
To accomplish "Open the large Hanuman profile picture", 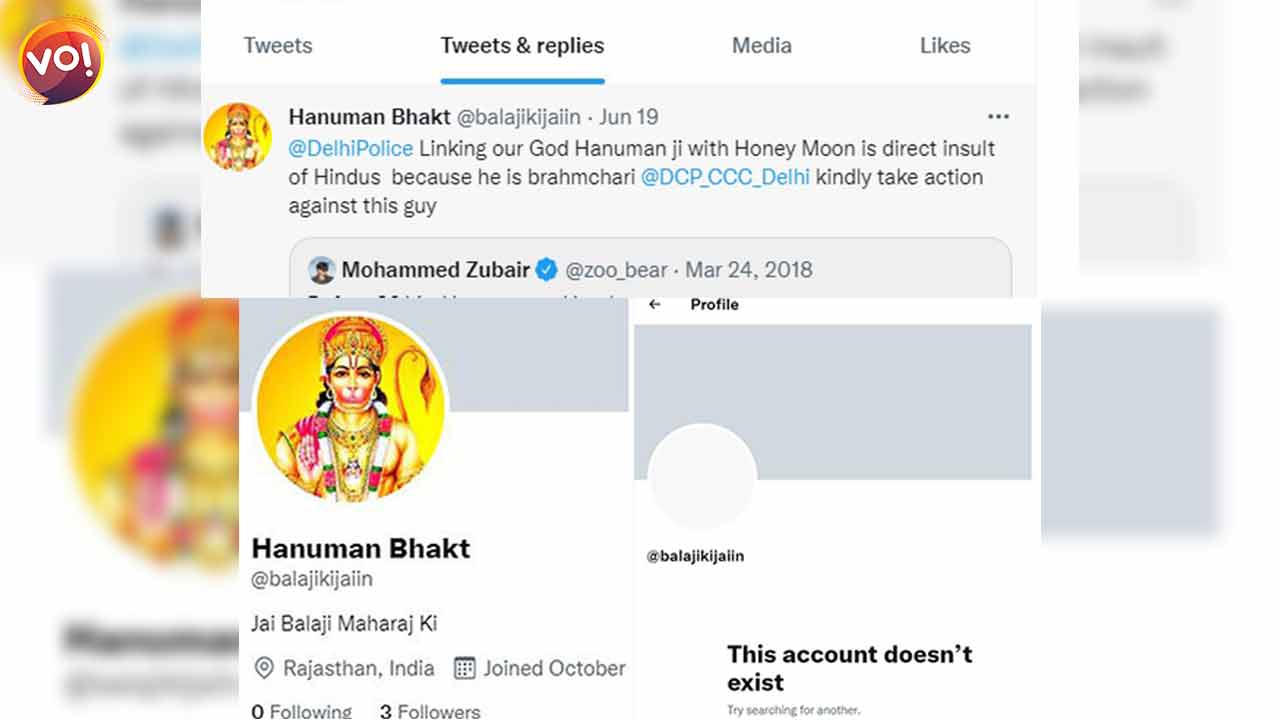I will point(351,407).
